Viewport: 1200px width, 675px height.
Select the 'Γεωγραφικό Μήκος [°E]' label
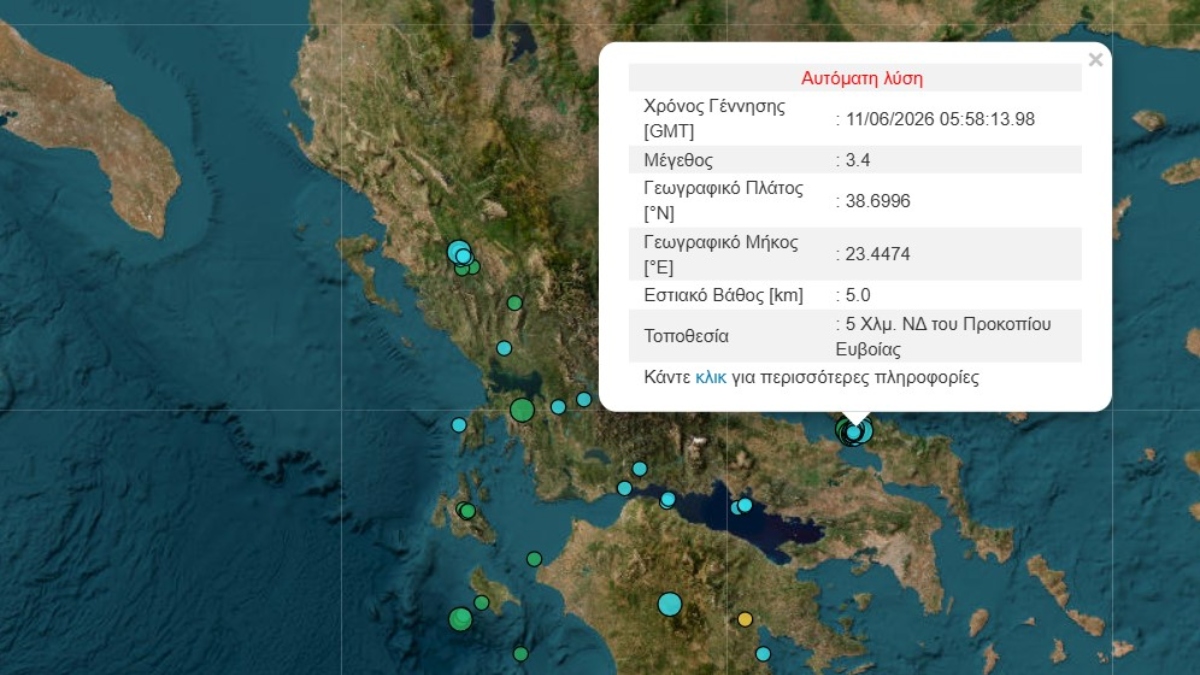[721, 254]
